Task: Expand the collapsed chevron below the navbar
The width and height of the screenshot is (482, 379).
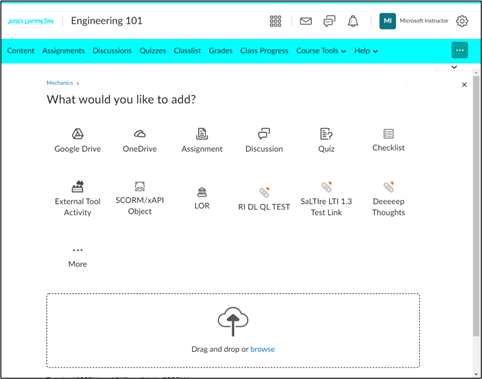Action: pos(454,67)
